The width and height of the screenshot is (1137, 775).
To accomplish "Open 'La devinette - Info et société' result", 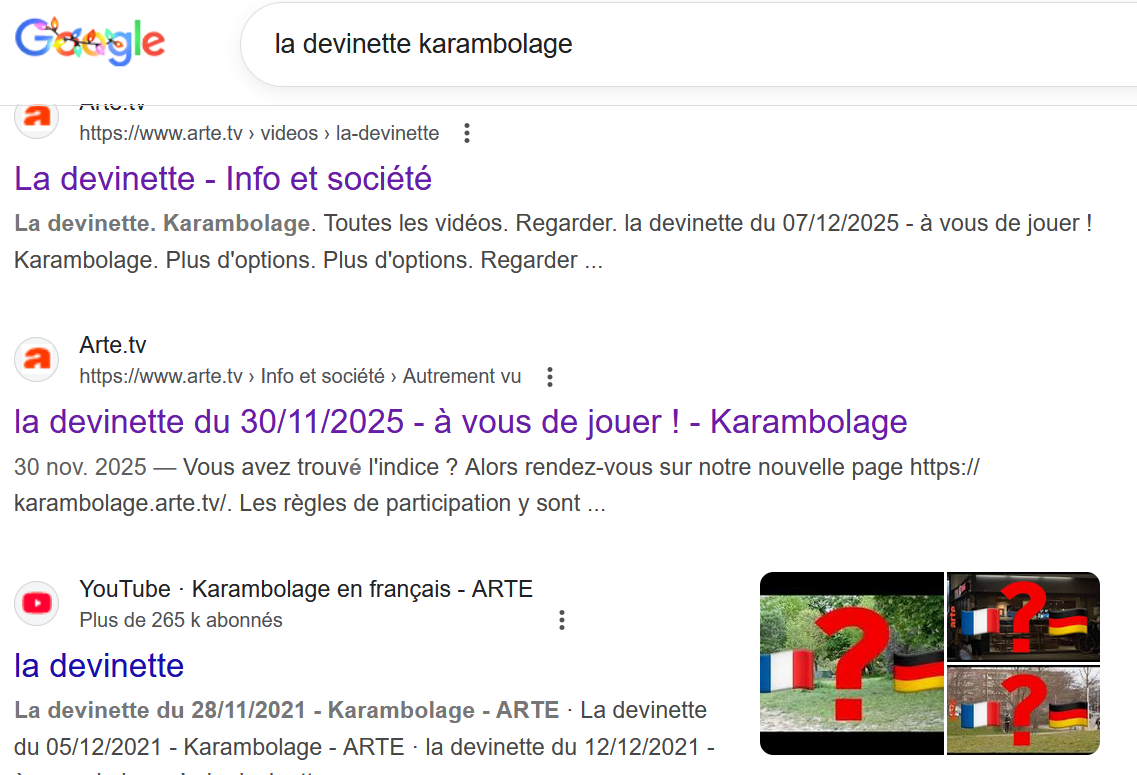I will point(223,179).
